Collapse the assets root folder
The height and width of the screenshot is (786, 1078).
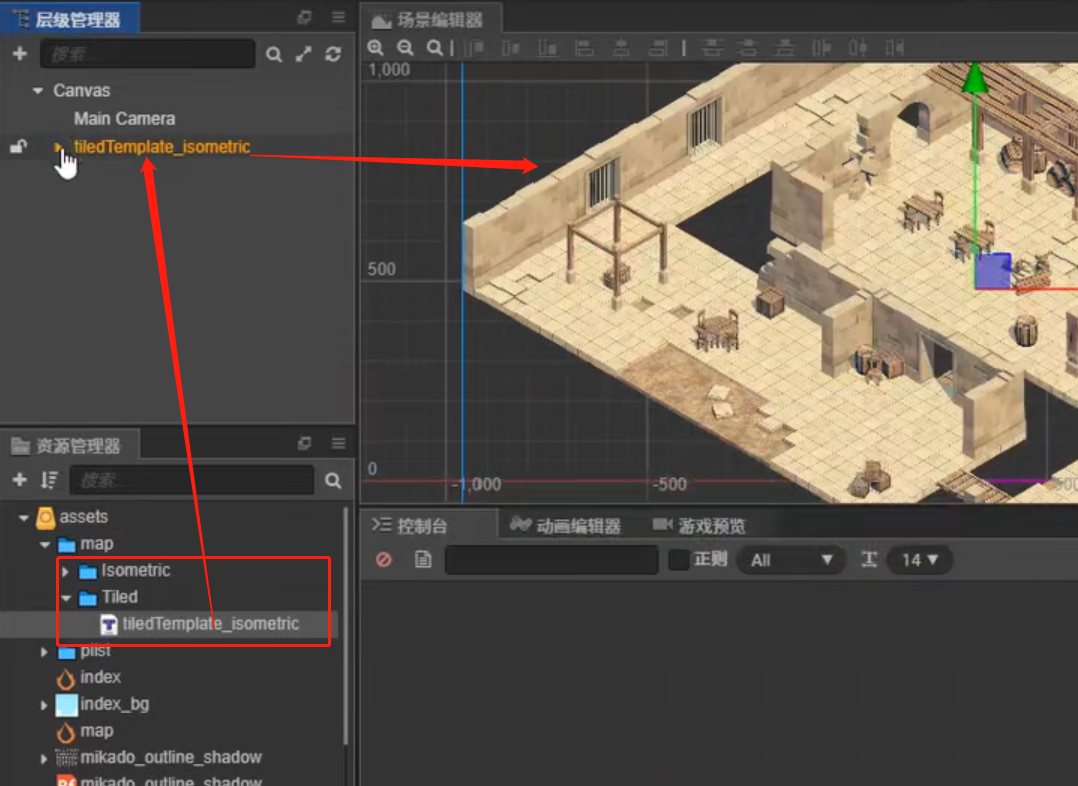click(x=23, y=517)
